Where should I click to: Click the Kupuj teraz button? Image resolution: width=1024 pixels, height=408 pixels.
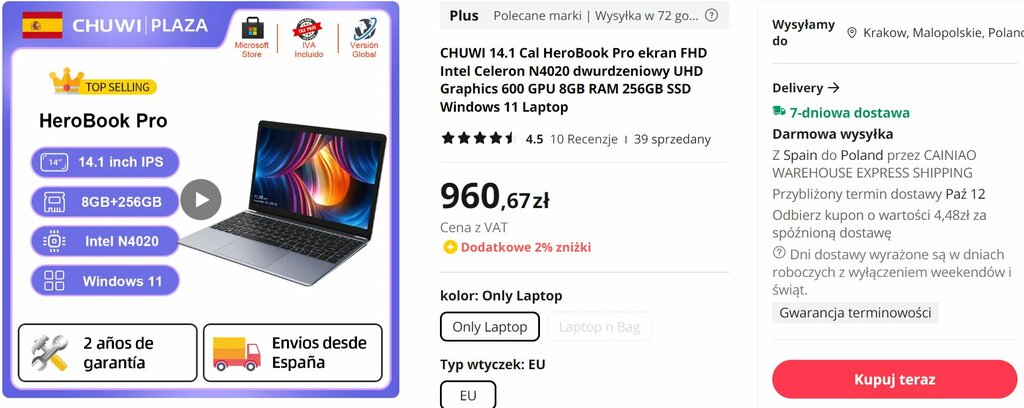(x=895, y=379)
